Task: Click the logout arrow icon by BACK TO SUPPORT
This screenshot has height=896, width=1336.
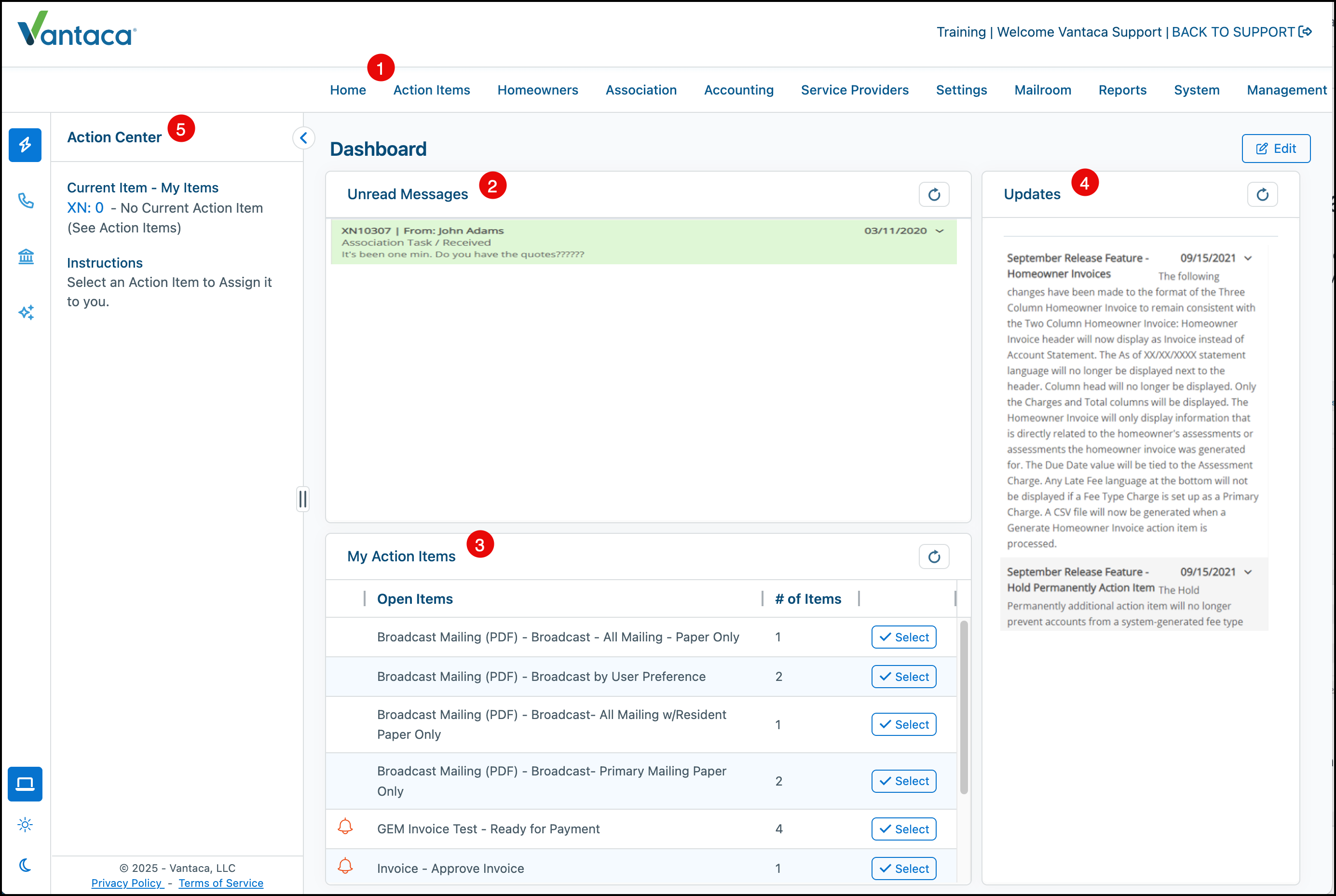Action: tap(1305, 31)
